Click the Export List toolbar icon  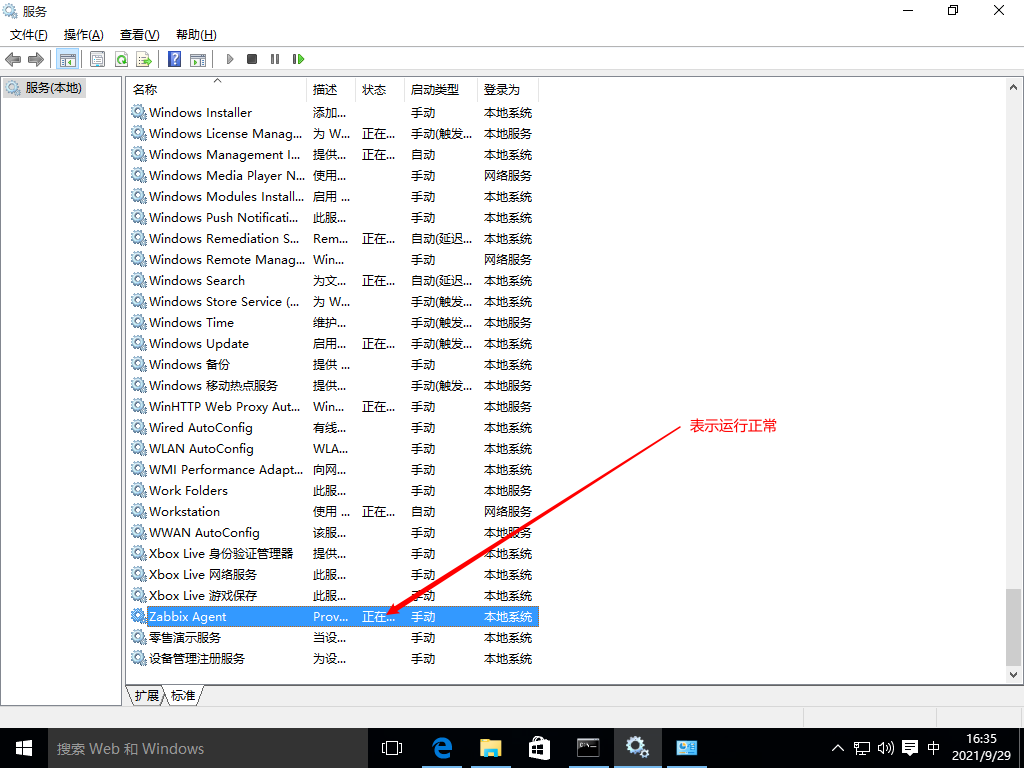[144, 59]
